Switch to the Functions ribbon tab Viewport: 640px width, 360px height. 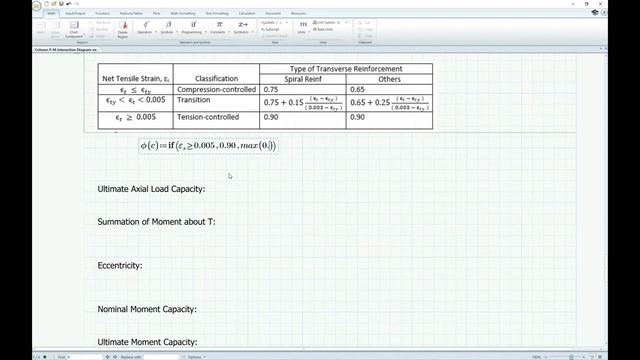click(102, 13)
